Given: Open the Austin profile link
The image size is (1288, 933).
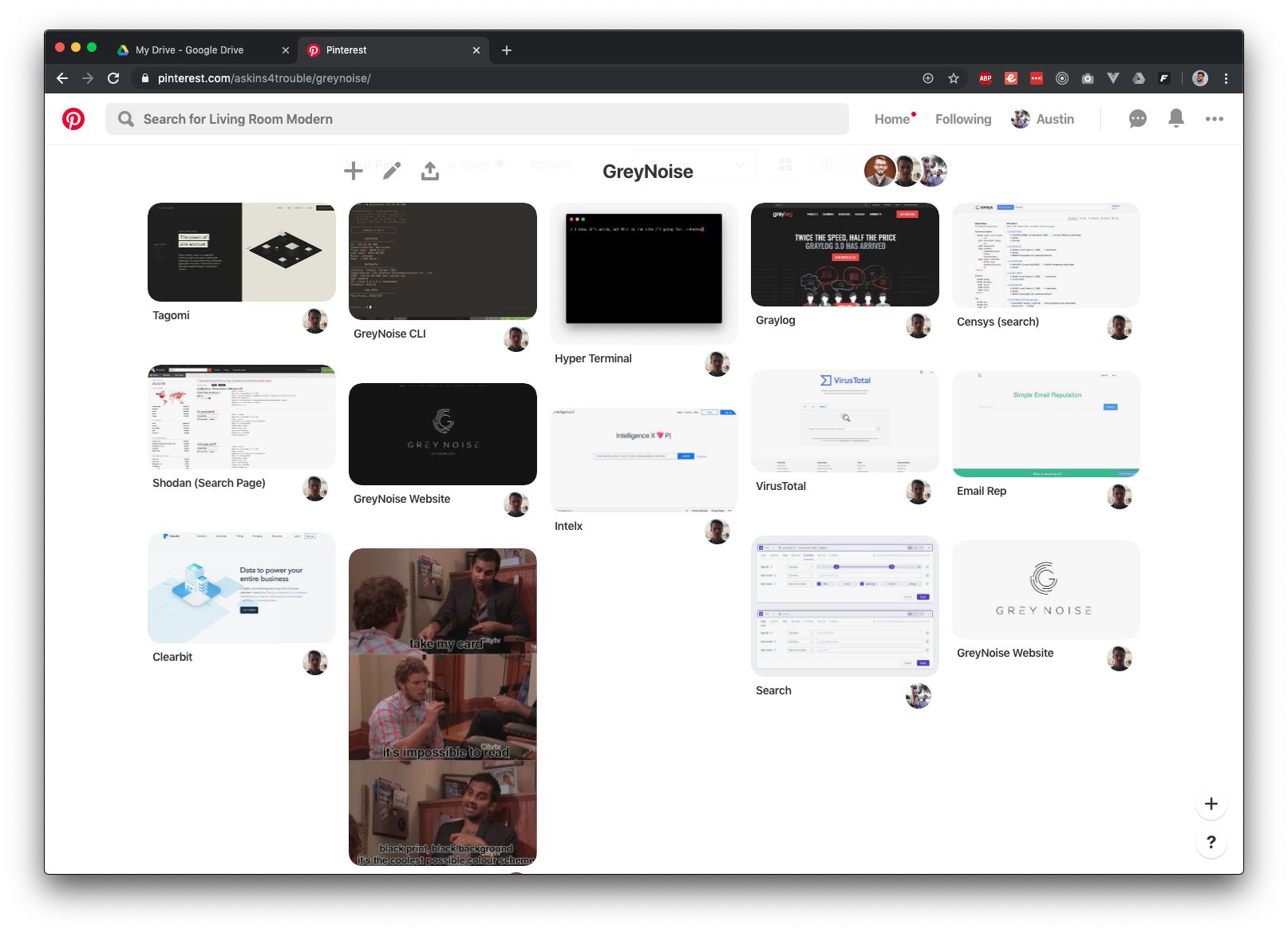Looking at the screenshot, I should tap(1042, 119).
